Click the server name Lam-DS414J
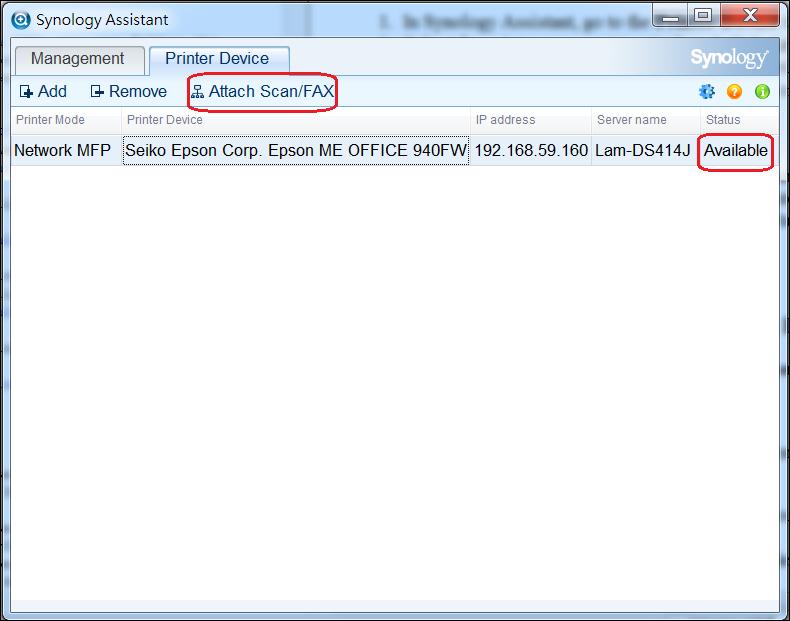This screenshot has width=790, height=621. pyautogui.click(x=645, y=151)
